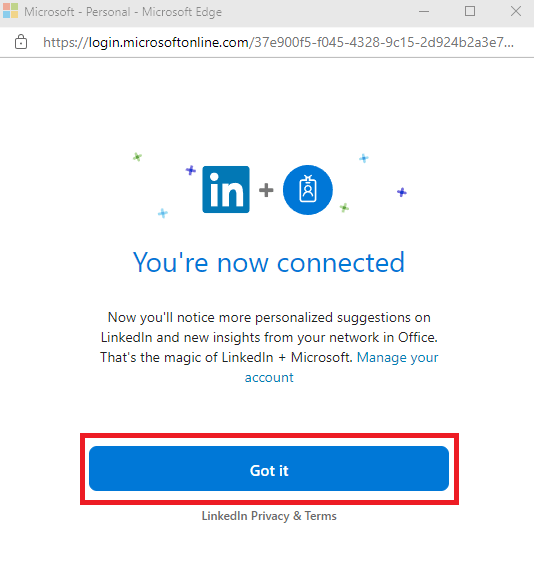This screenshot has width=534, height=564.
Task: Minimize the Microsoft Edge window
Action: (424, 11)
